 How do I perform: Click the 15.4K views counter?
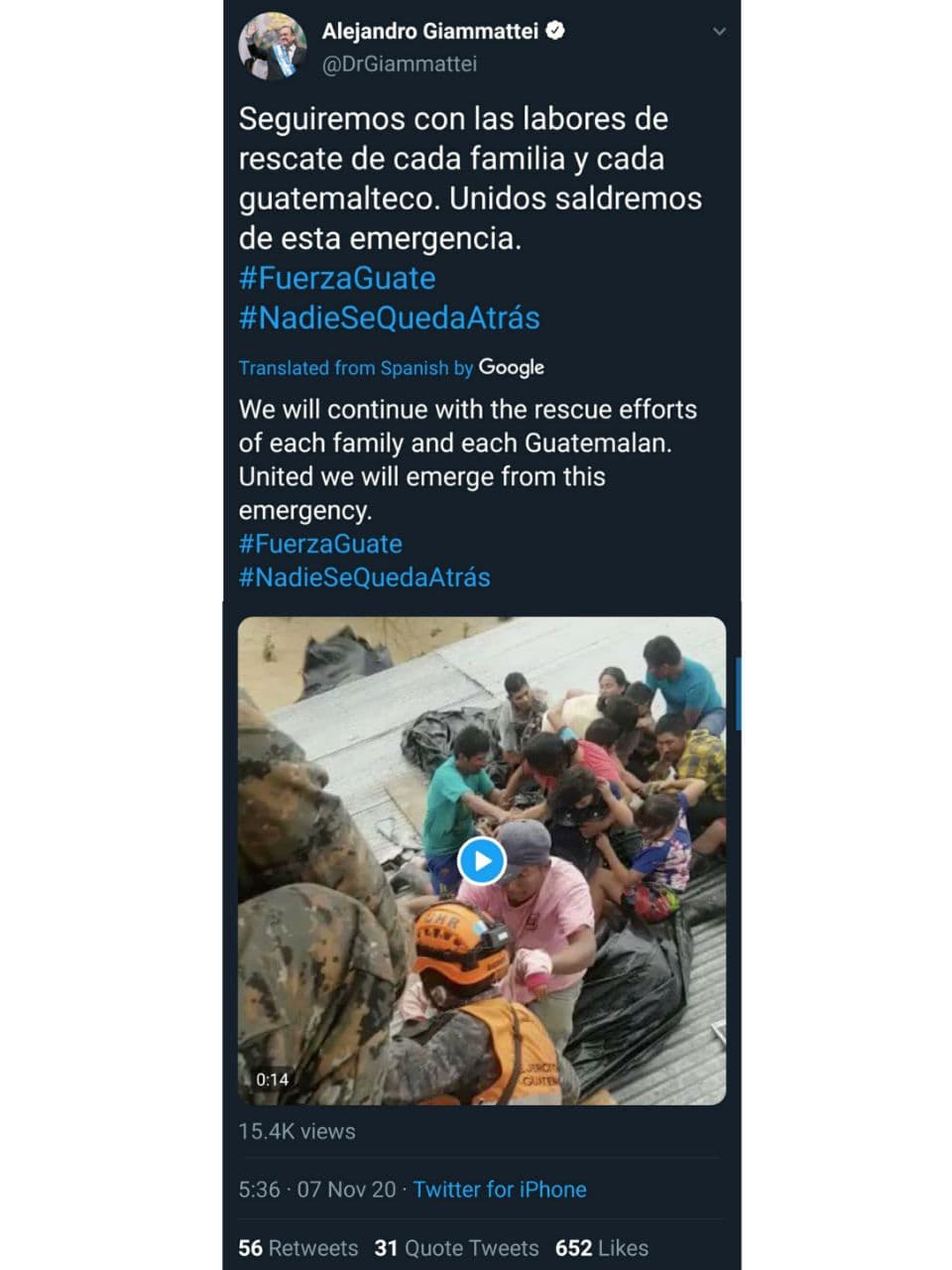297,1131
